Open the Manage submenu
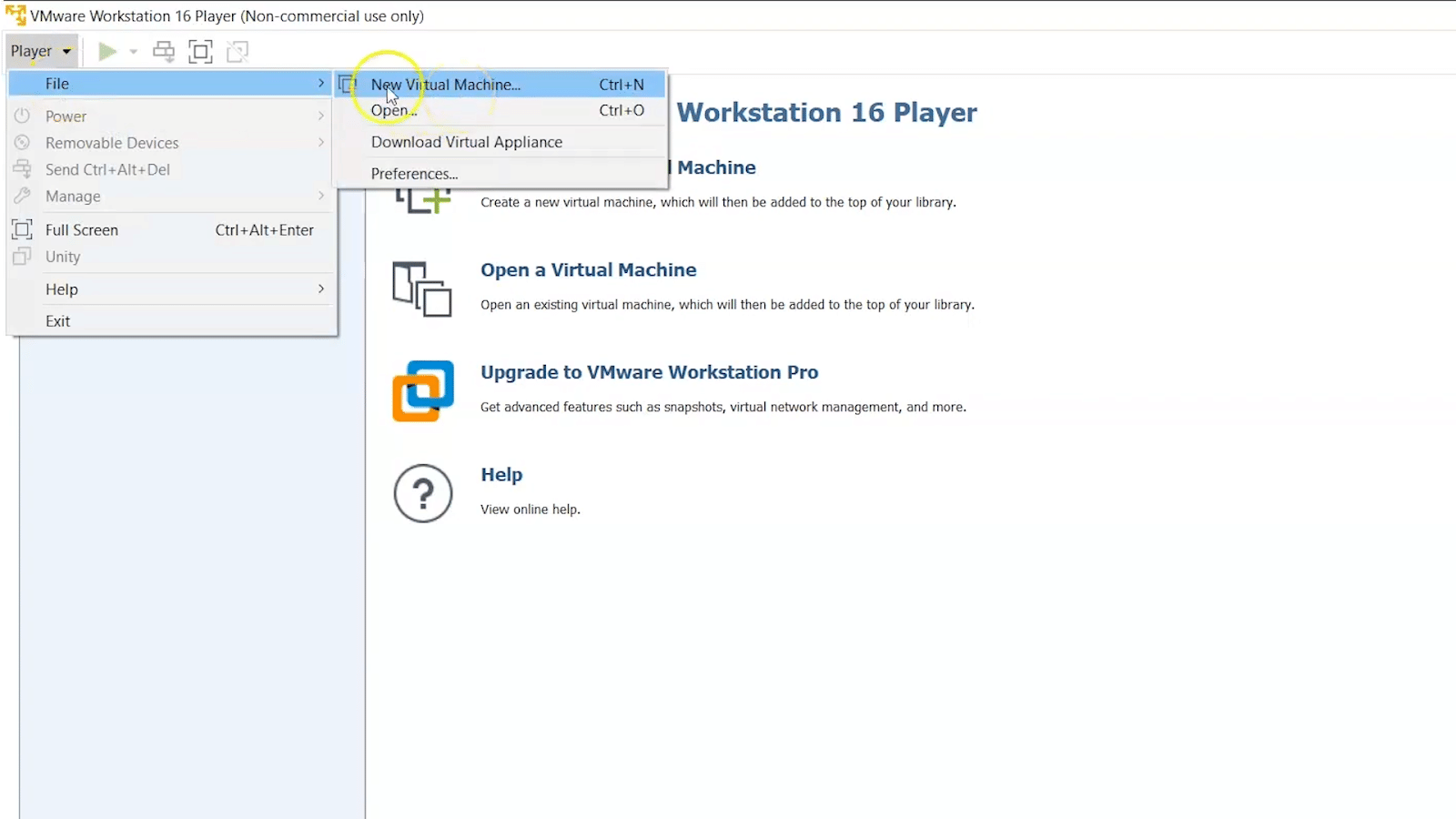This screenshot has width=1456, height=819. 172,196
